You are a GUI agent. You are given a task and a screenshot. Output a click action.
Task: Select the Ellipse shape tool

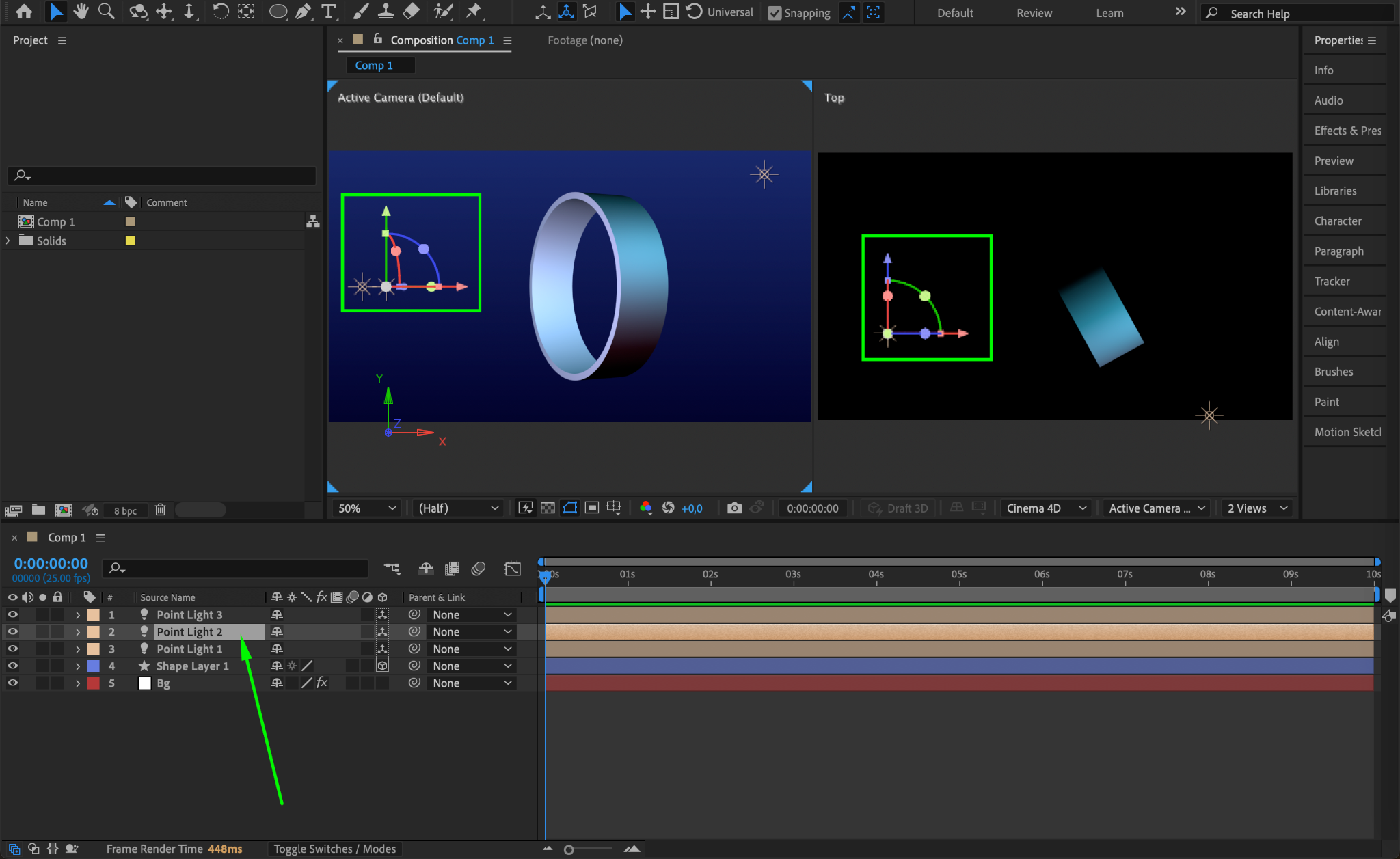(x=278, y=12)
